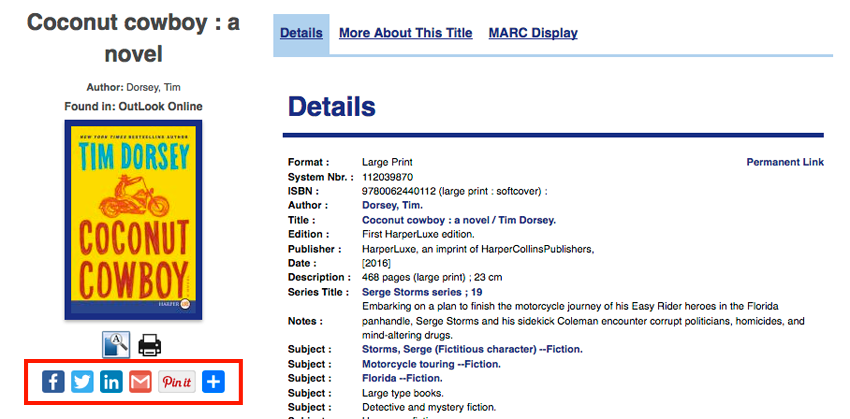Click the magnifier book preview icon
The width and height of the screenshot is (850, 419).
116,345
